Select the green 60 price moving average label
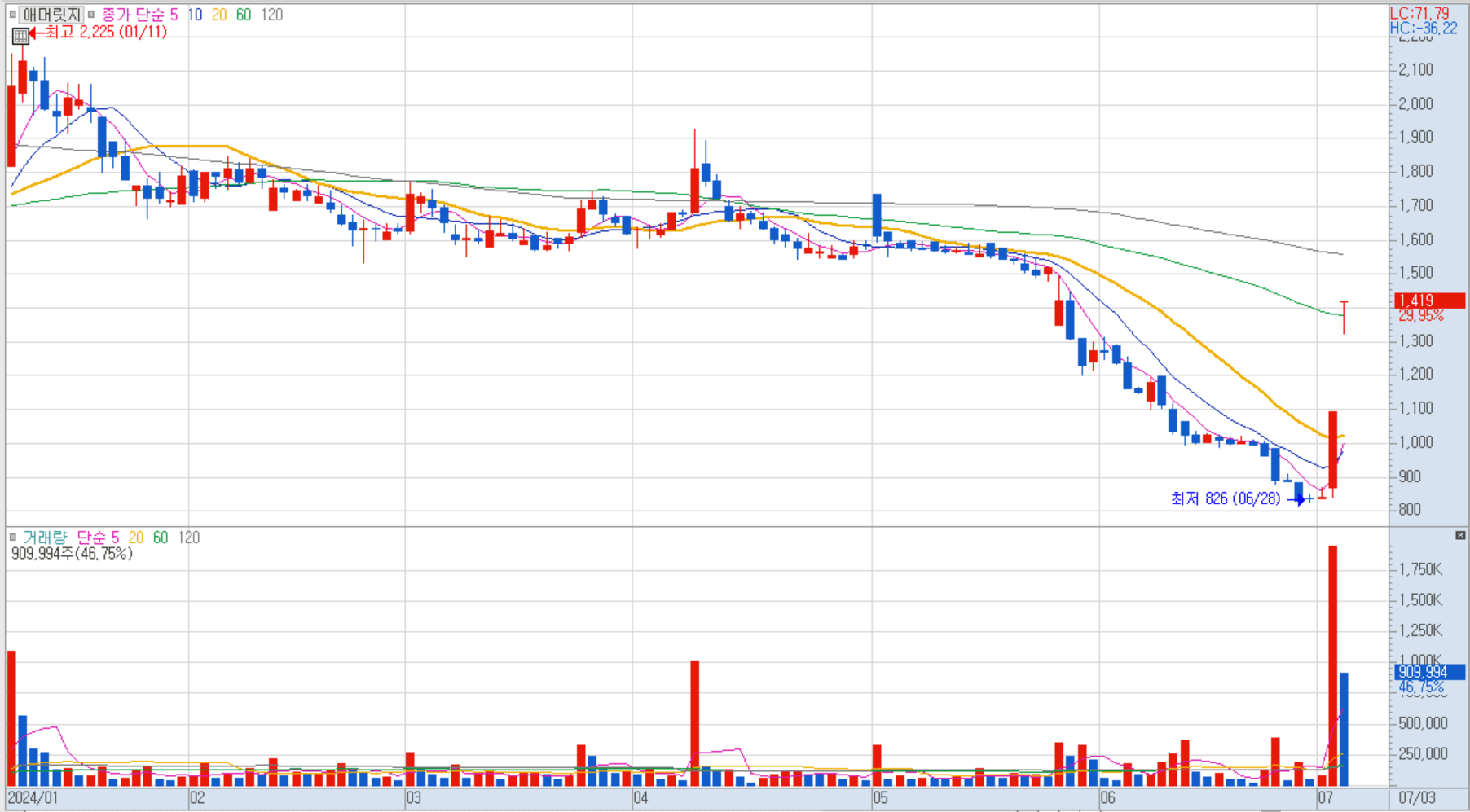Viewport: 1470px width, 812px height. [x=244, y=15]
